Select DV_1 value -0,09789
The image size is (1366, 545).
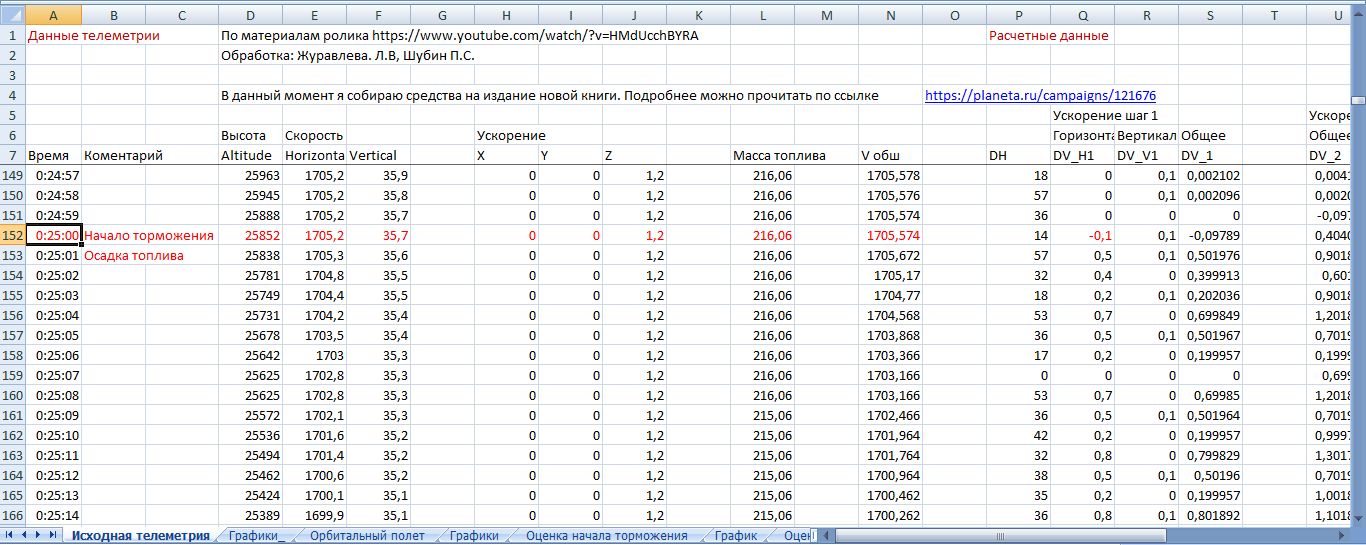1210,235
